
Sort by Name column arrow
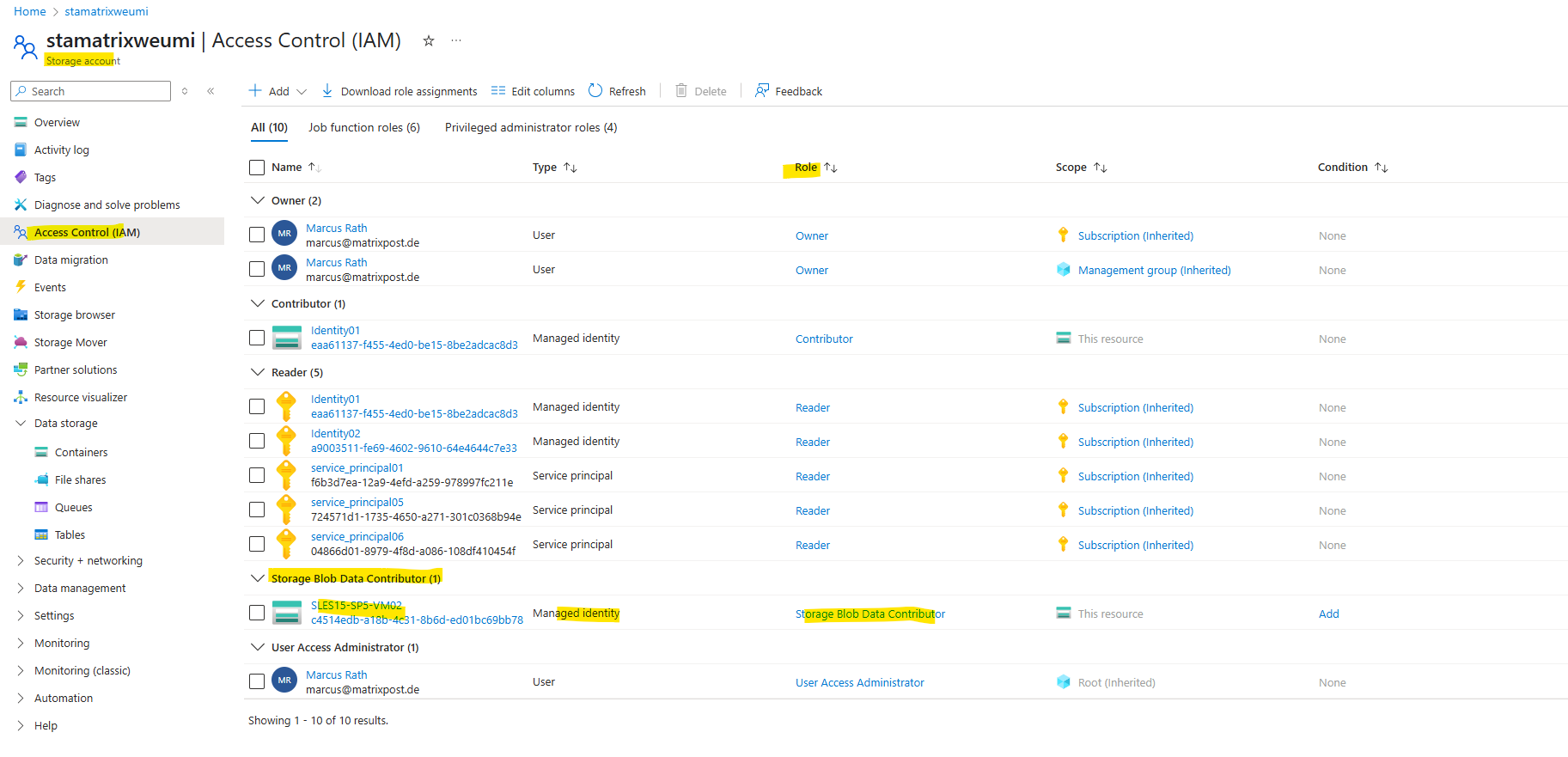point(314,168)
